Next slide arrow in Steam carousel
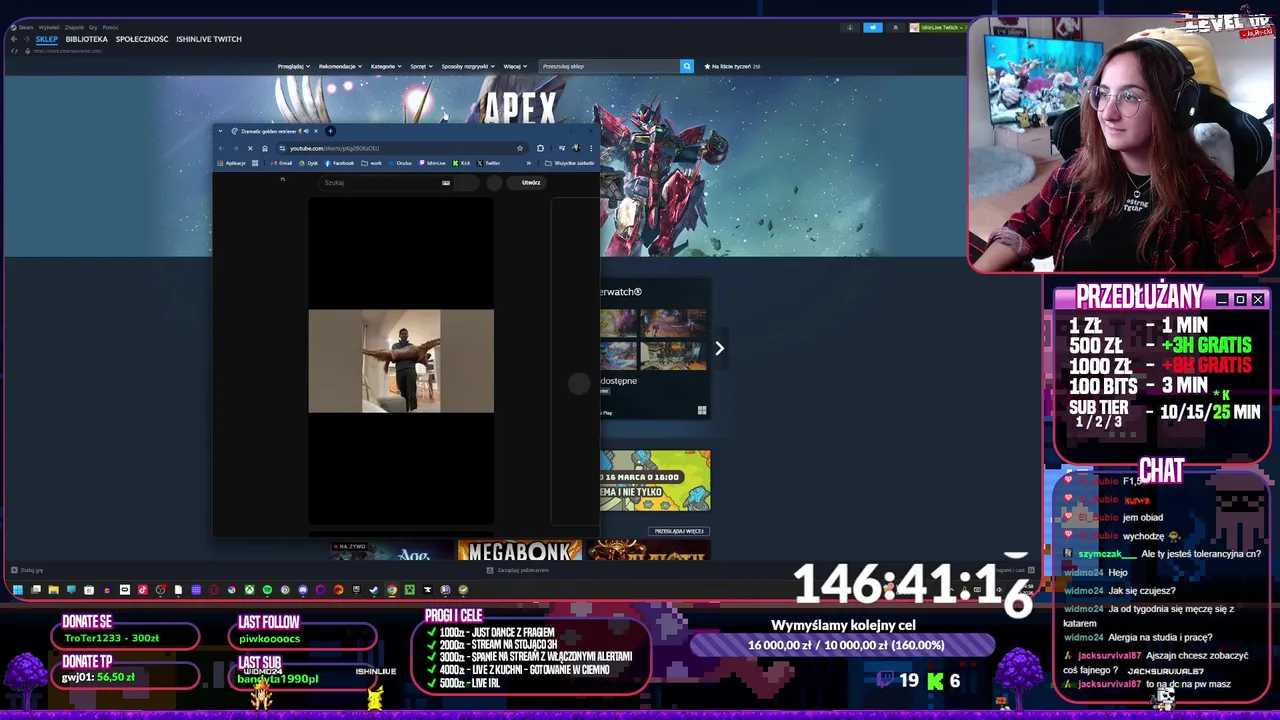Screen dimensions: 1280x720 tap(719, 348)
